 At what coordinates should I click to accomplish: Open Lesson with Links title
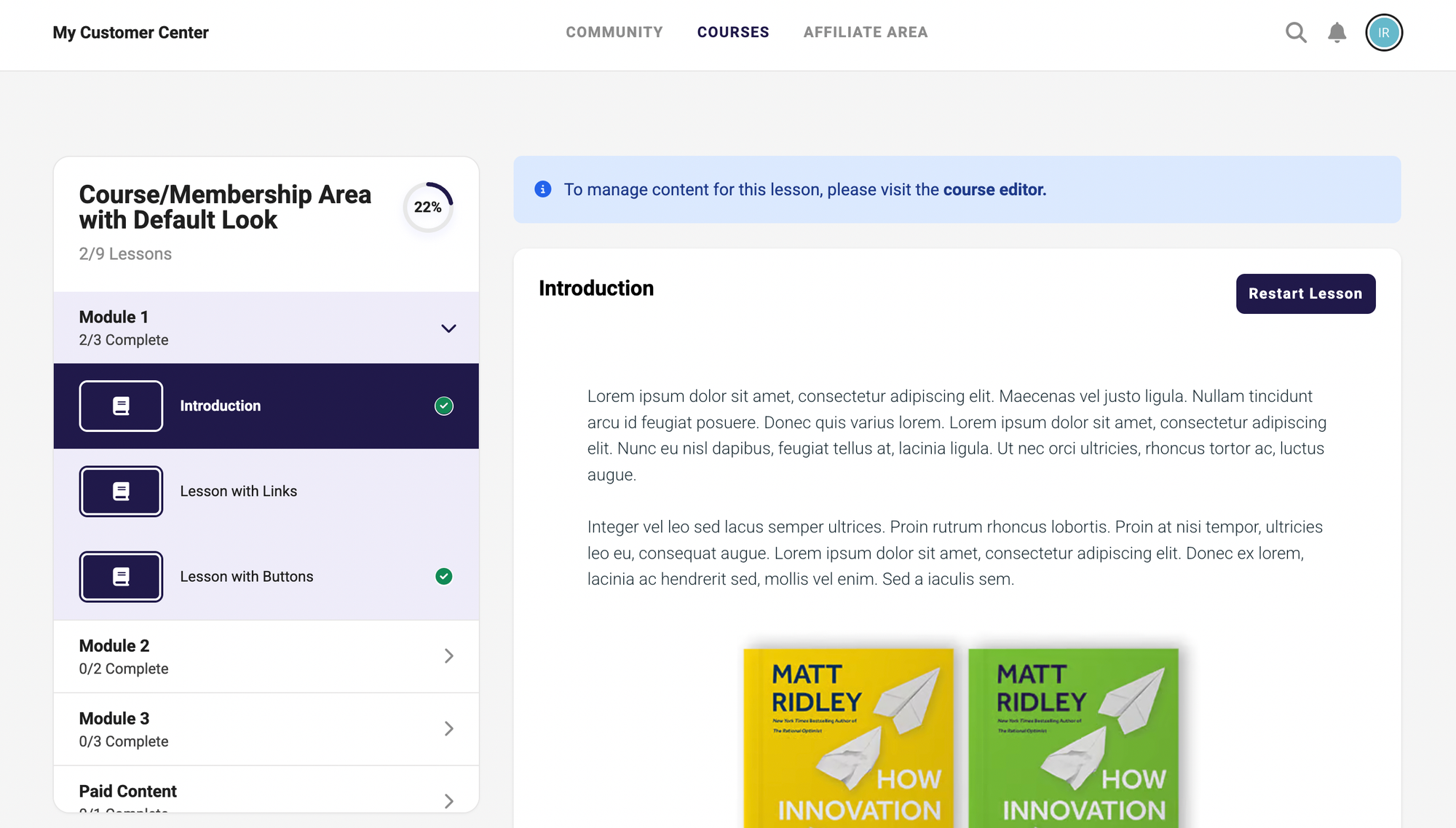coord(239,492)
